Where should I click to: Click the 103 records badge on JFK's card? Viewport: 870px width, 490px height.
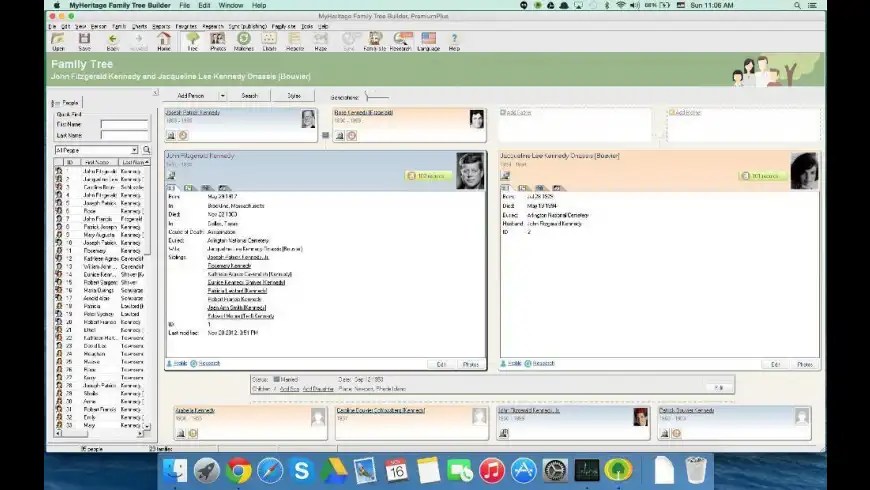[x=428, y=176]
